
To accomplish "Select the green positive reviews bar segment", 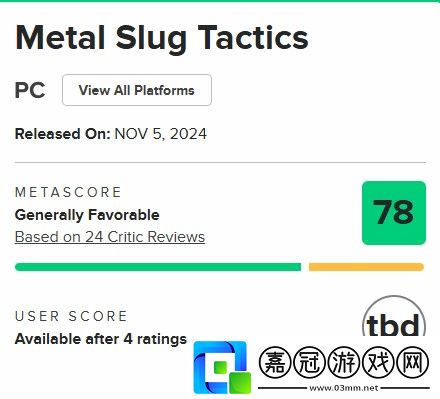I will tap(158, 267).
